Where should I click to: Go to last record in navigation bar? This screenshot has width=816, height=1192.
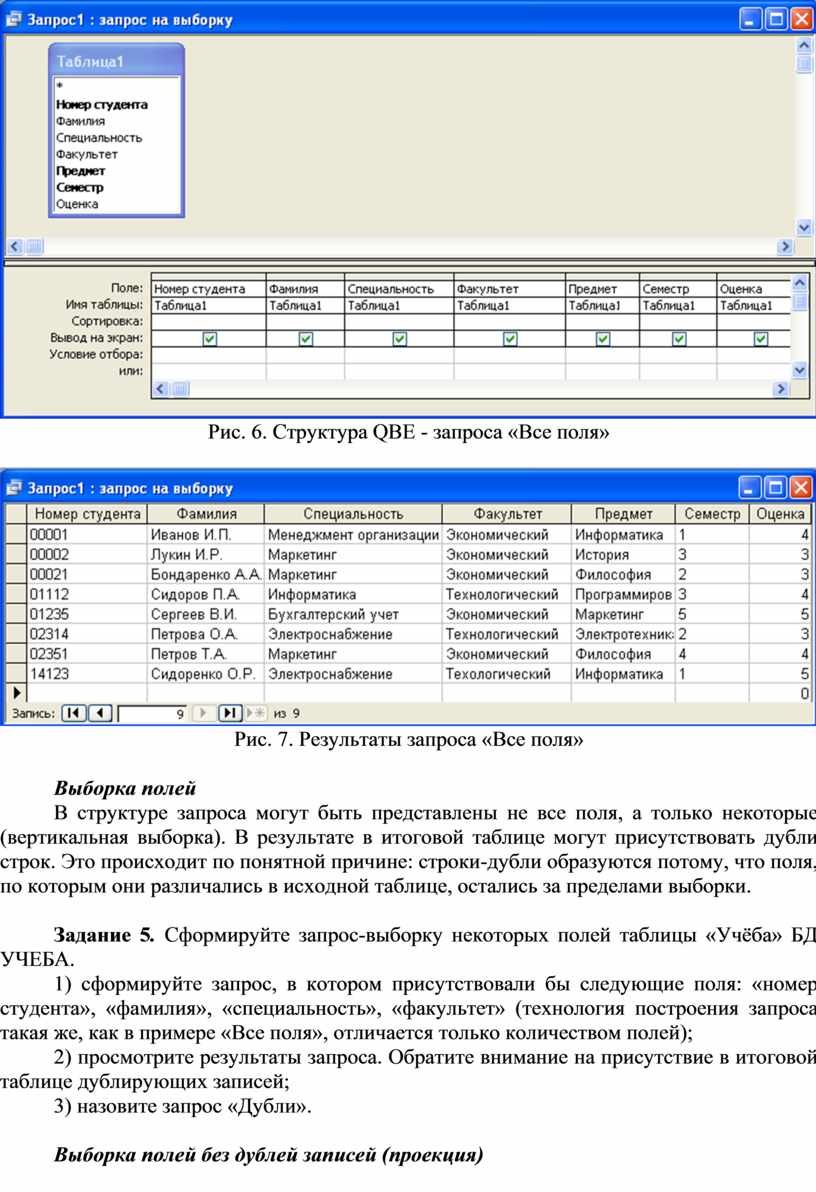click(x=230, y=713)
